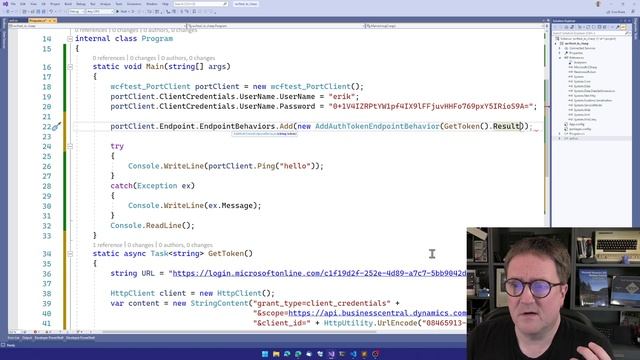Viewport: 640px width, 360px height.
Task: Collapse the GetToken method outline
Action: tap(70, 253)
